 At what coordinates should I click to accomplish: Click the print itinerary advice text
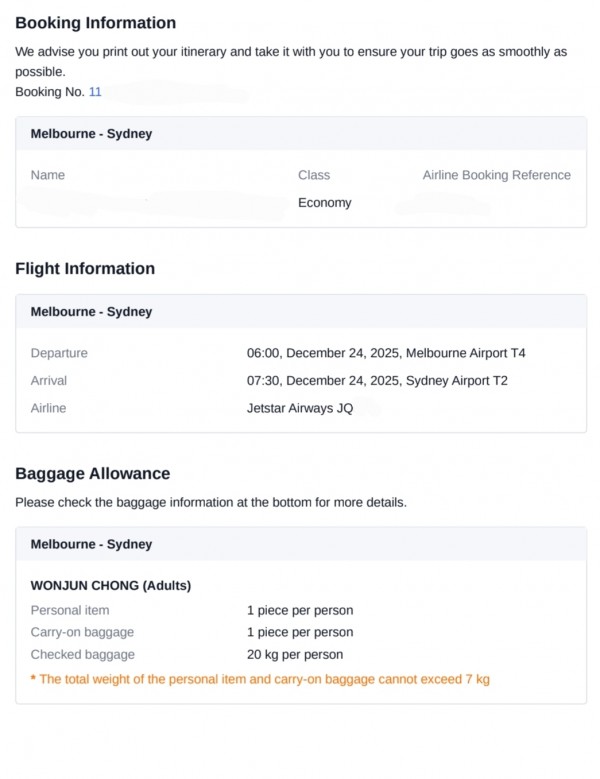[x=290, y=61]
